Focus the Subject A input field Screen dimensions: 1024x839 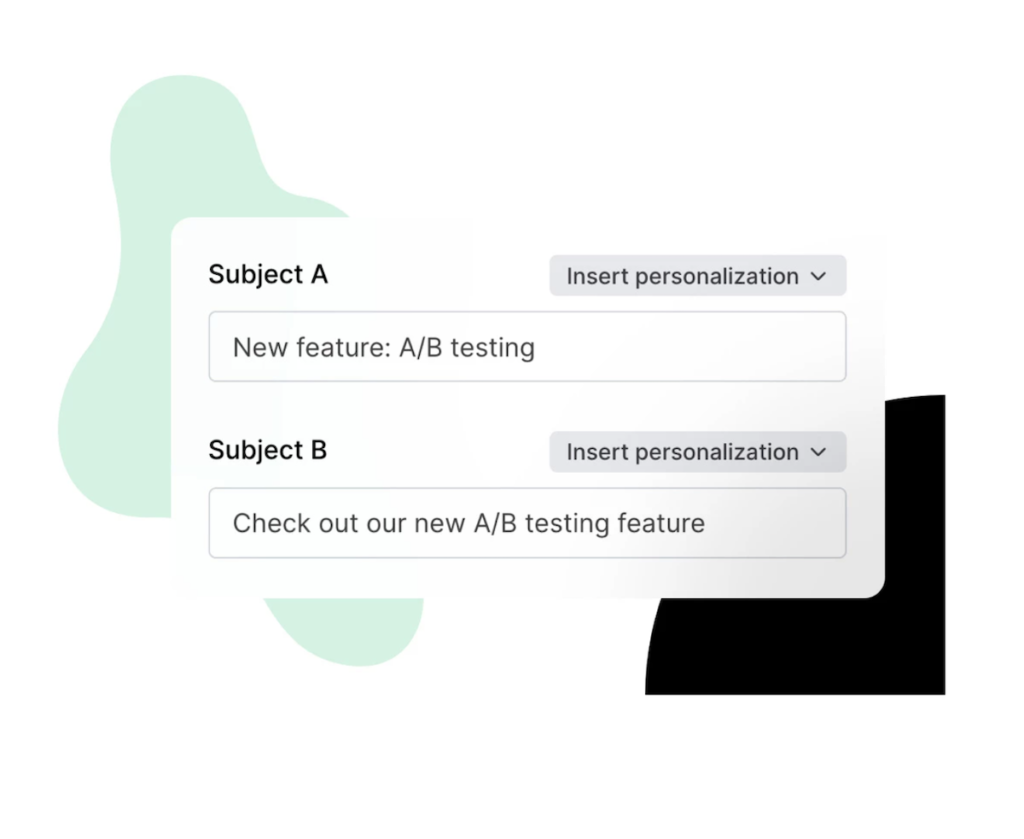tap(527, 347)
